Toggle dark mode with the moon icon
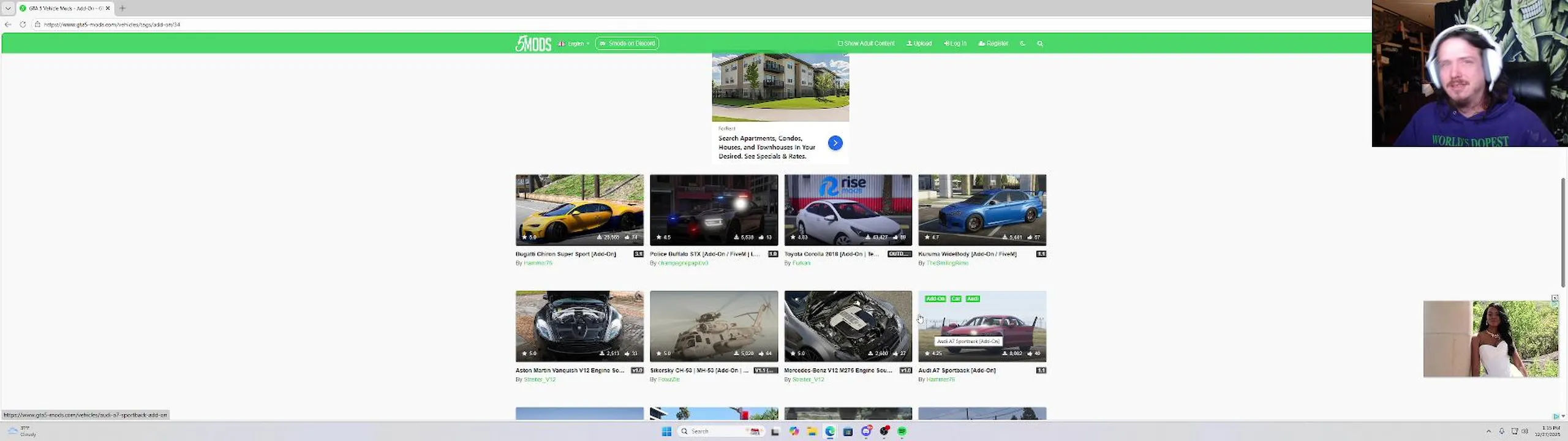Screen dimensions: 1568x441 pyautogui.click(x=1022, y=43)
